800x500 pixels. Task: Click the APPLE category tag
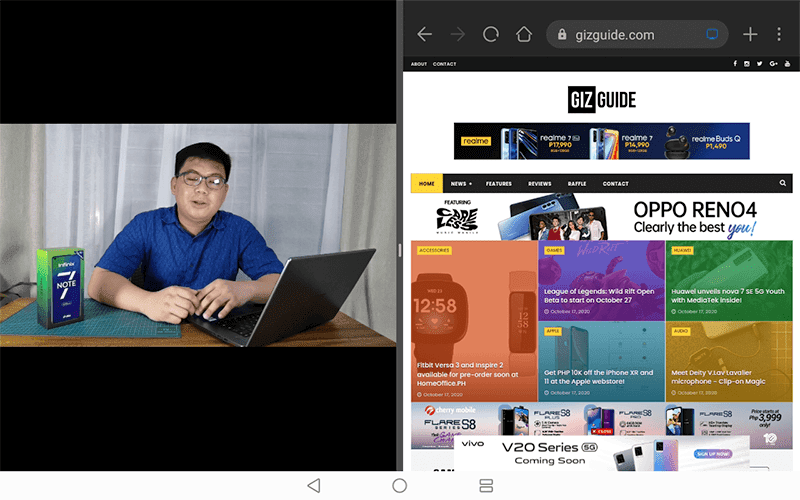click(x=553, y=331)
